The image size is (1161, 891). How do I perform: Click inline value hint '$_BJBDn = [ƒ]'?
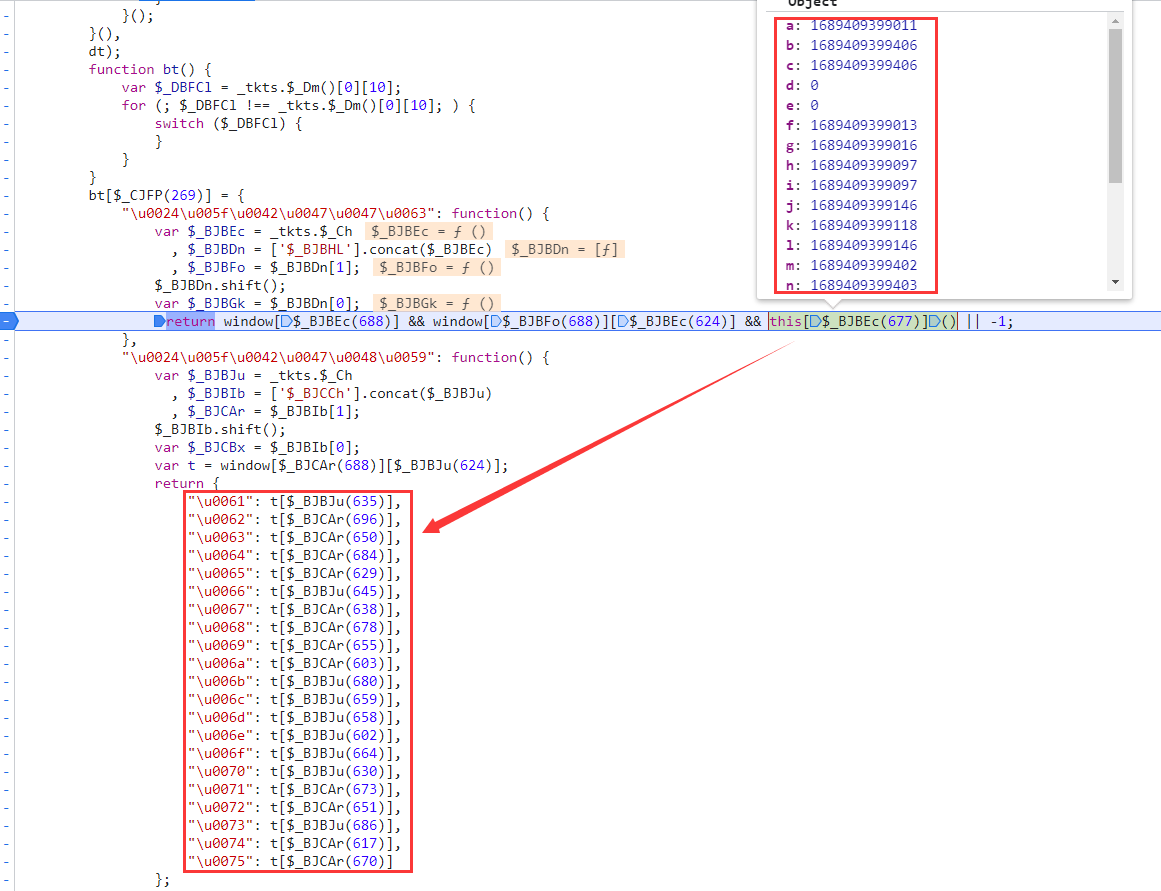[565, 249]
